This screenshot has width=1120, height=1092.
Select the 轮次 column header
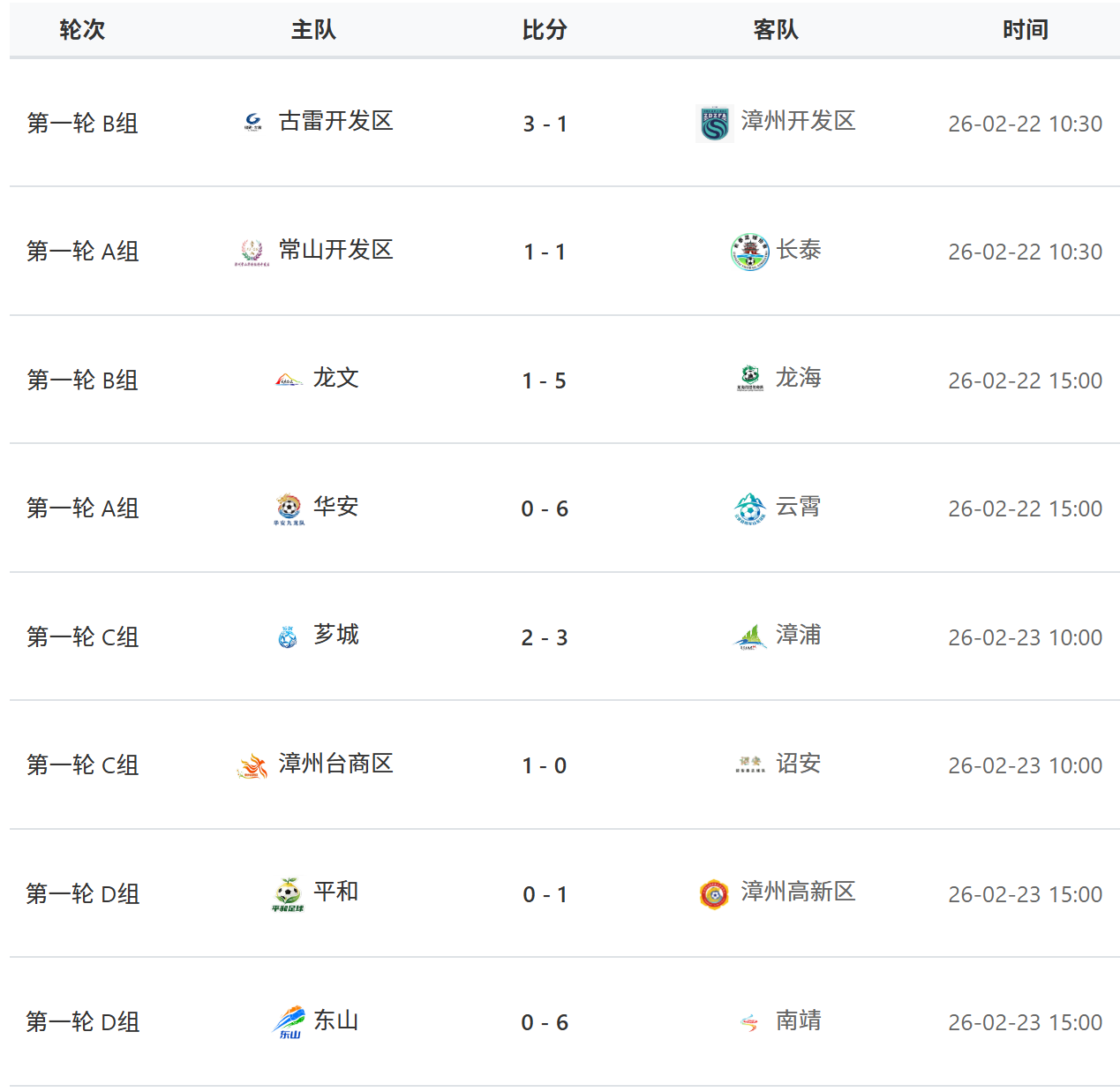tap(82, 30)
